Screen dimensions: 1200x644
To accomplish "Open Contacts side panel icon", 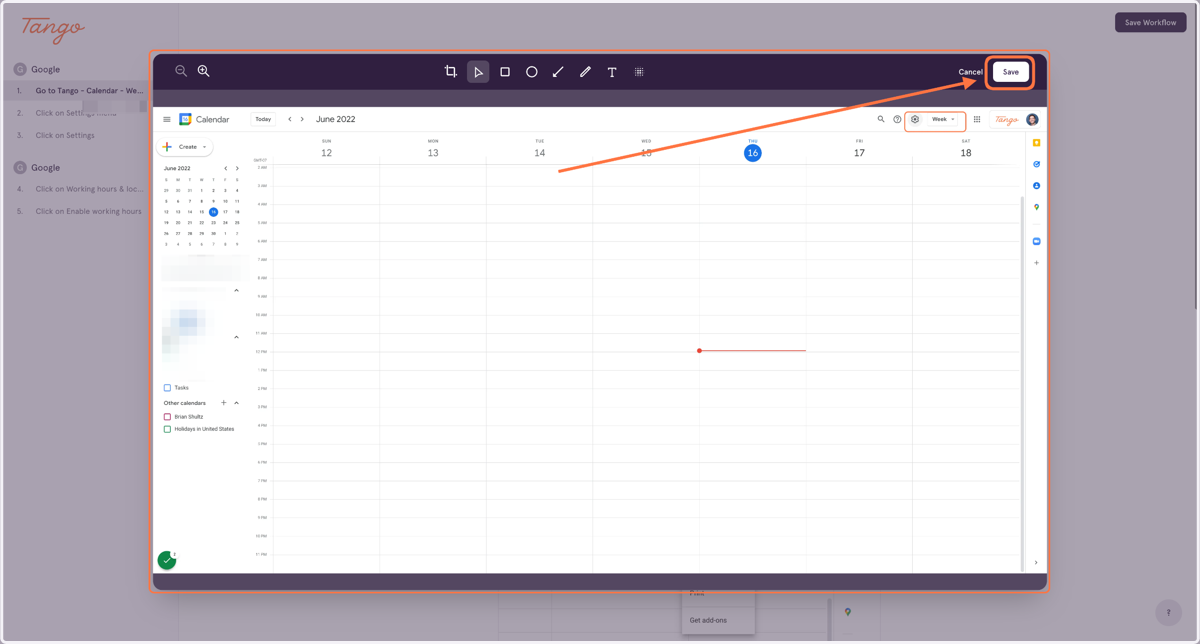I will (1036, 186).
